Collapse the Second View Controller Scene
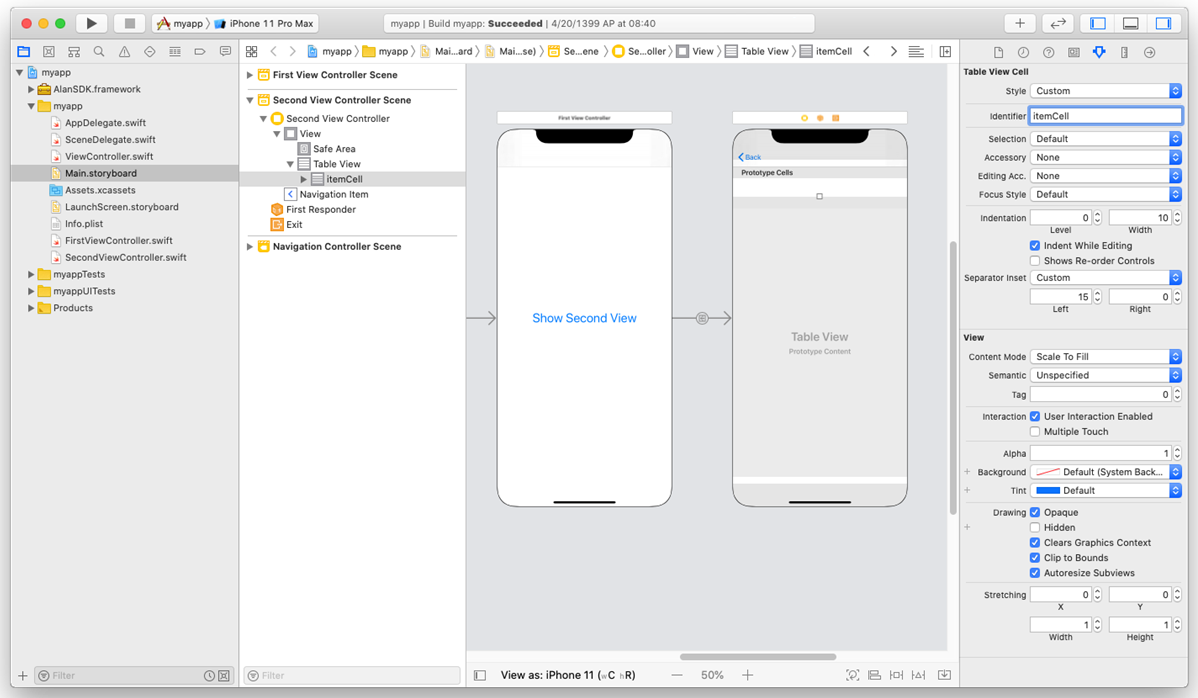 point(249,99)
